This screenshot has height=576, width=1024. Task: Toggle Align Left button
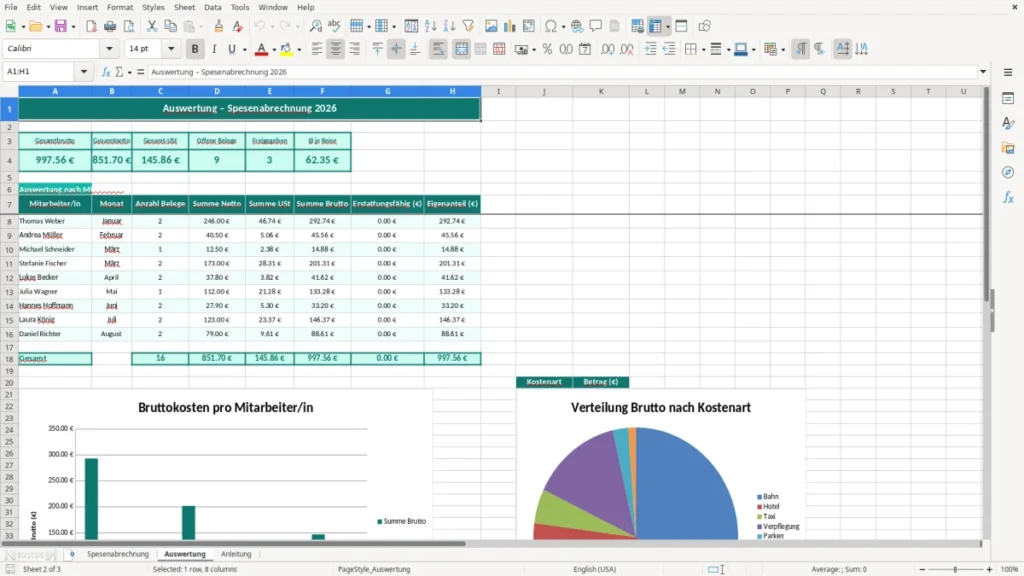pos(317,49)
